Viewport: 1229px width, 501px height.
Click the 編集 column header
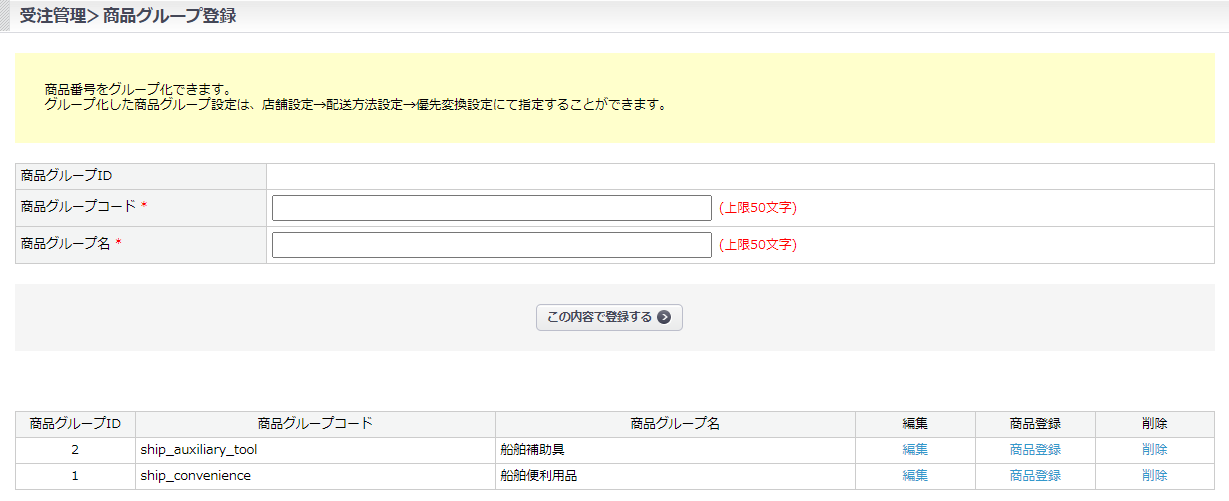click(x=915, y=424)
